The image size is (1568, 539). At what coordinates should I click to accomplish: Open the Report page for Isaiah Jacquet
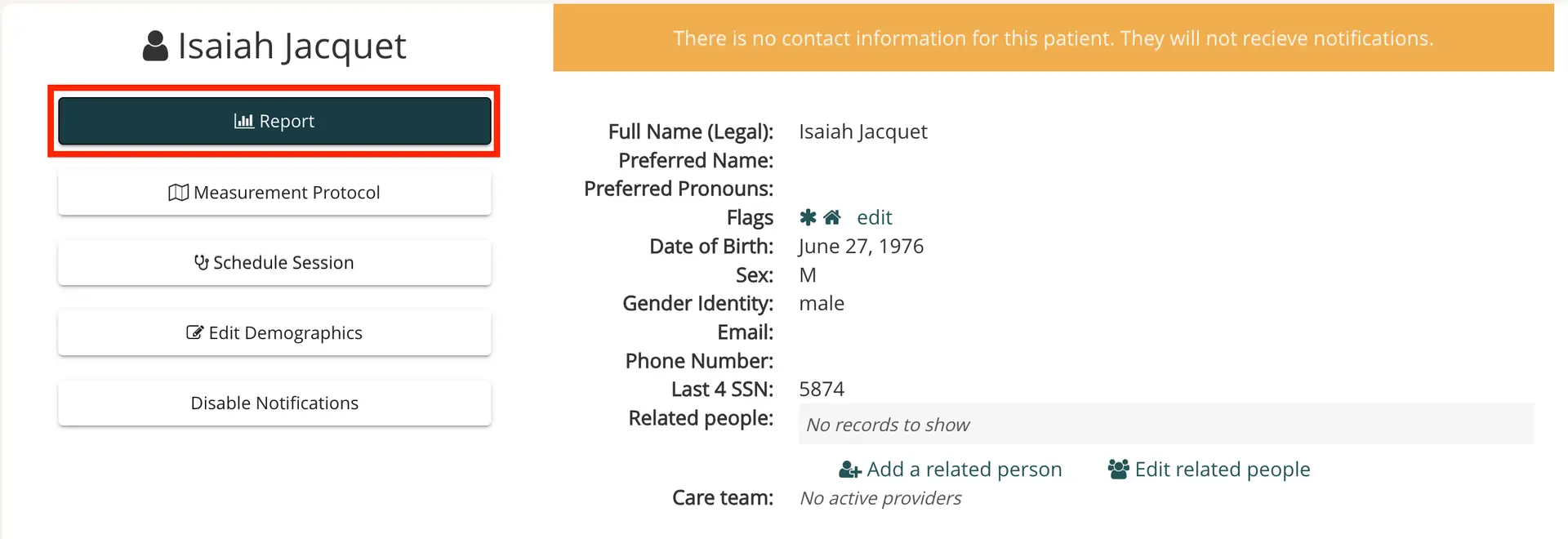274,121
